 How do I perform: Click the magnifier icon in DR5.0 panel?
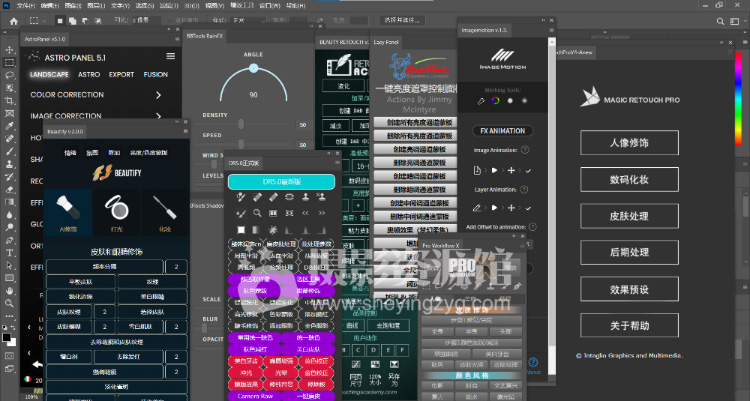click(257, 213)
